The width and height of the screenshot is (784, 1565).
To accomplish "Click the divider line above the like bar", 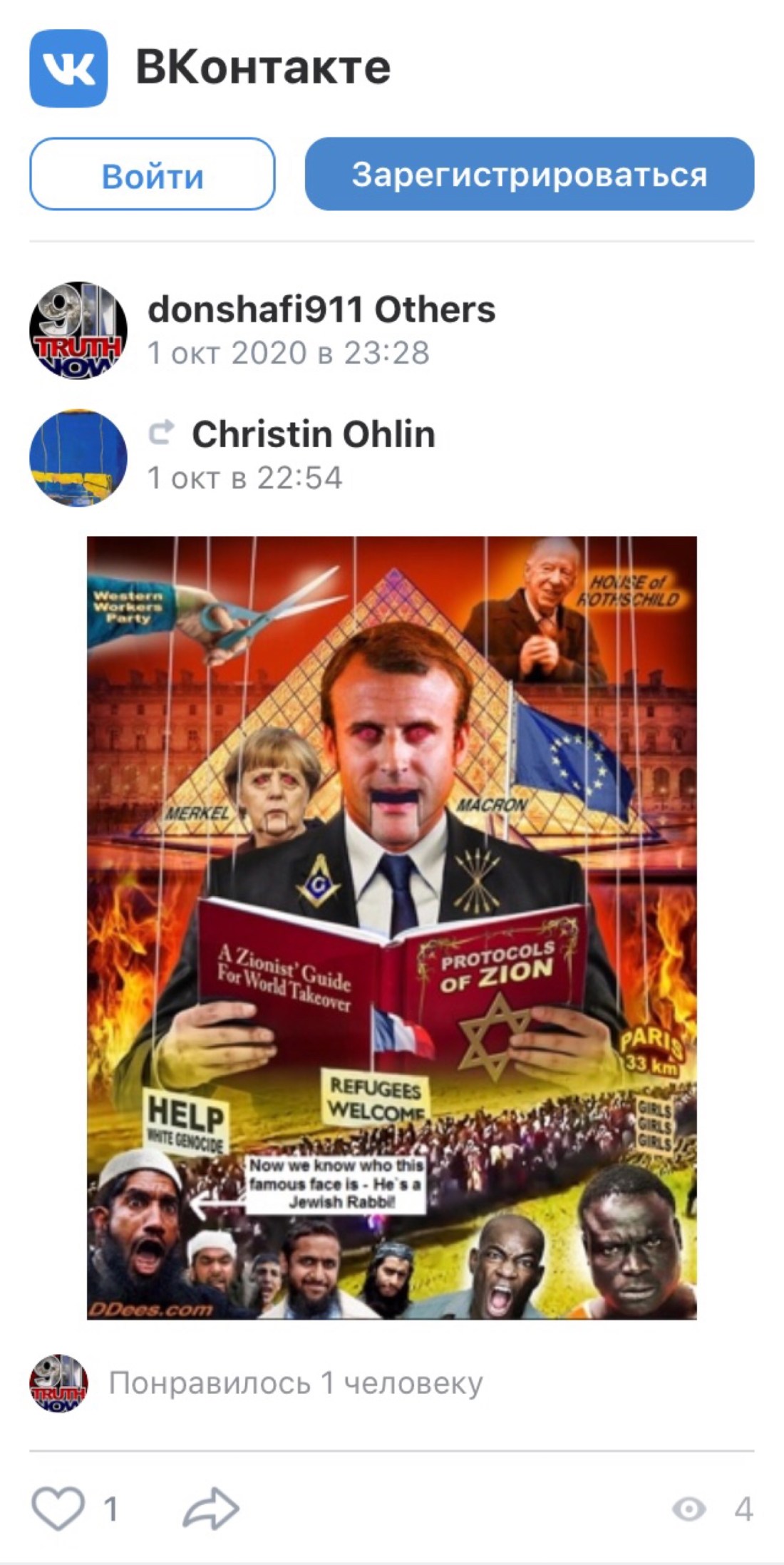I will (392, 1450).
